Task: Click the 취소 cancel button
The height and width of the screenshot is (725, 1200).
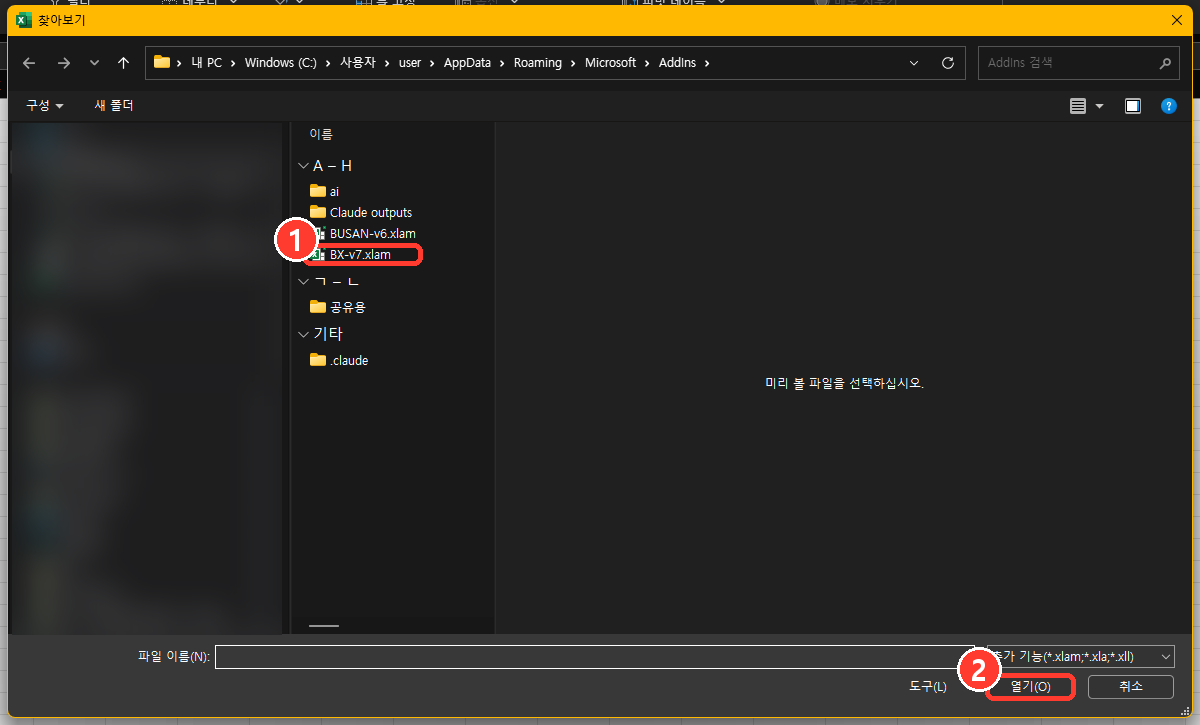Action: (1131, 687)
